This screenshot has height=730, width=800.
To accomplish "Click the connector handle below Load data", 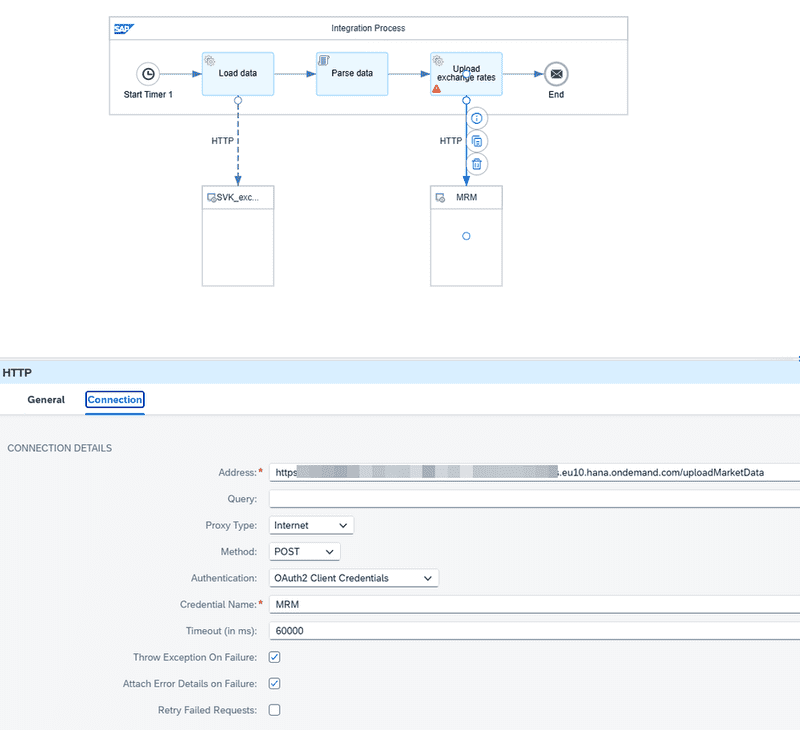I will 238,100.
